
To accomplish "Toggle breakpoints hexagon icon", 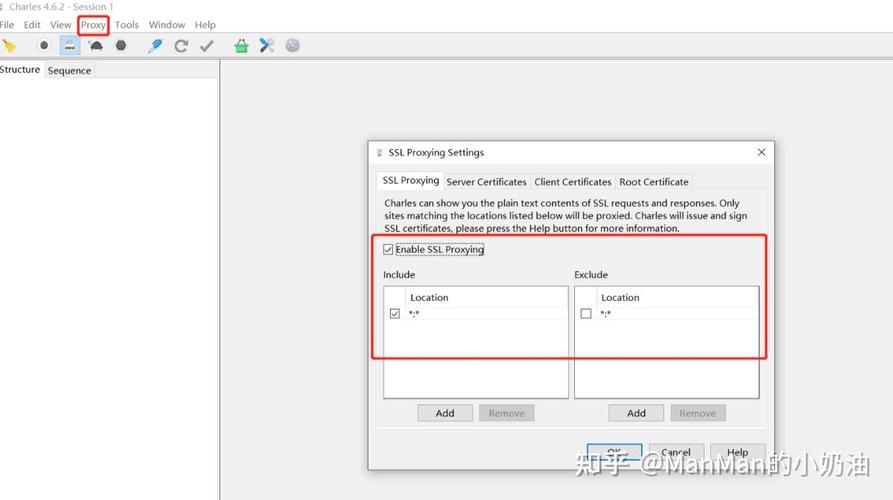I will 121,46.
